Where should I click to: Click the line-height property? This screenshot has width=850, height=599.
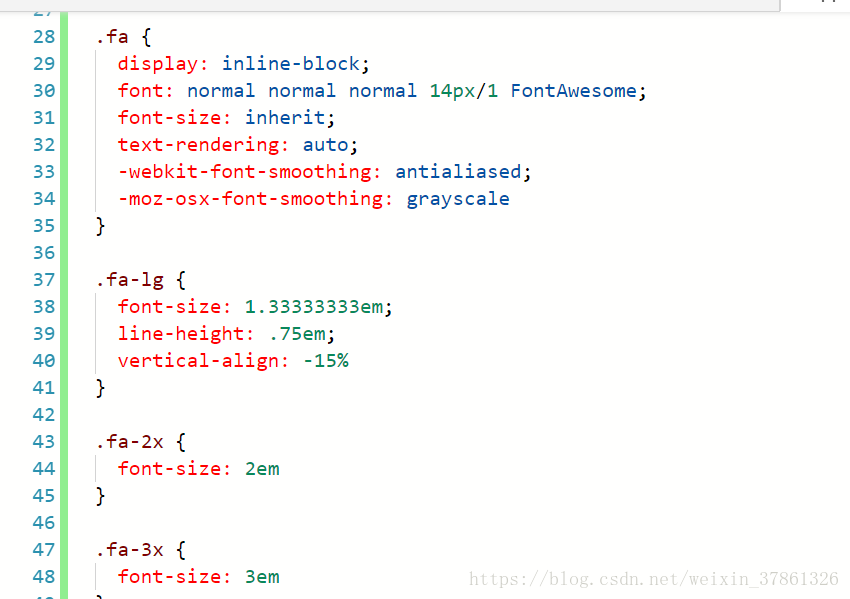[181, 333]
